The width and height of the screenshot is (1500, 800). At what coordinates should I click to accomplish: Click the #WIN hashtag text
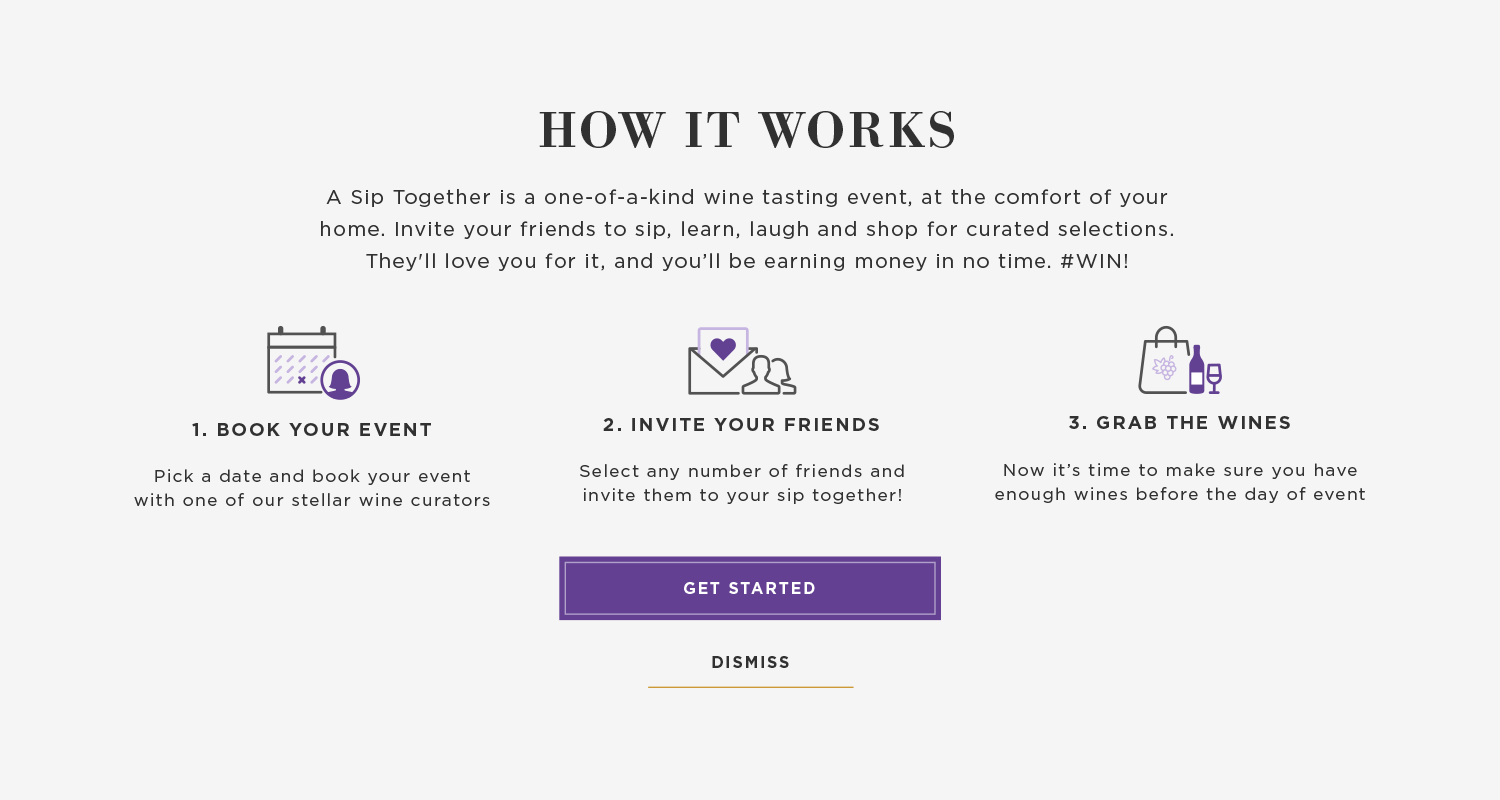[1094, 262]
